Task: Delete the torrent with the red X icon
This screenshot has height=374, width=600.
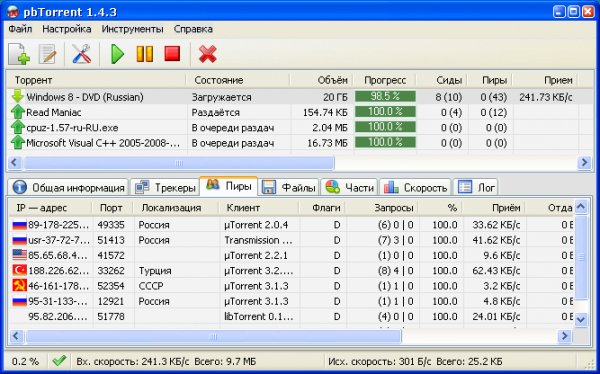Action: [208, 54]
